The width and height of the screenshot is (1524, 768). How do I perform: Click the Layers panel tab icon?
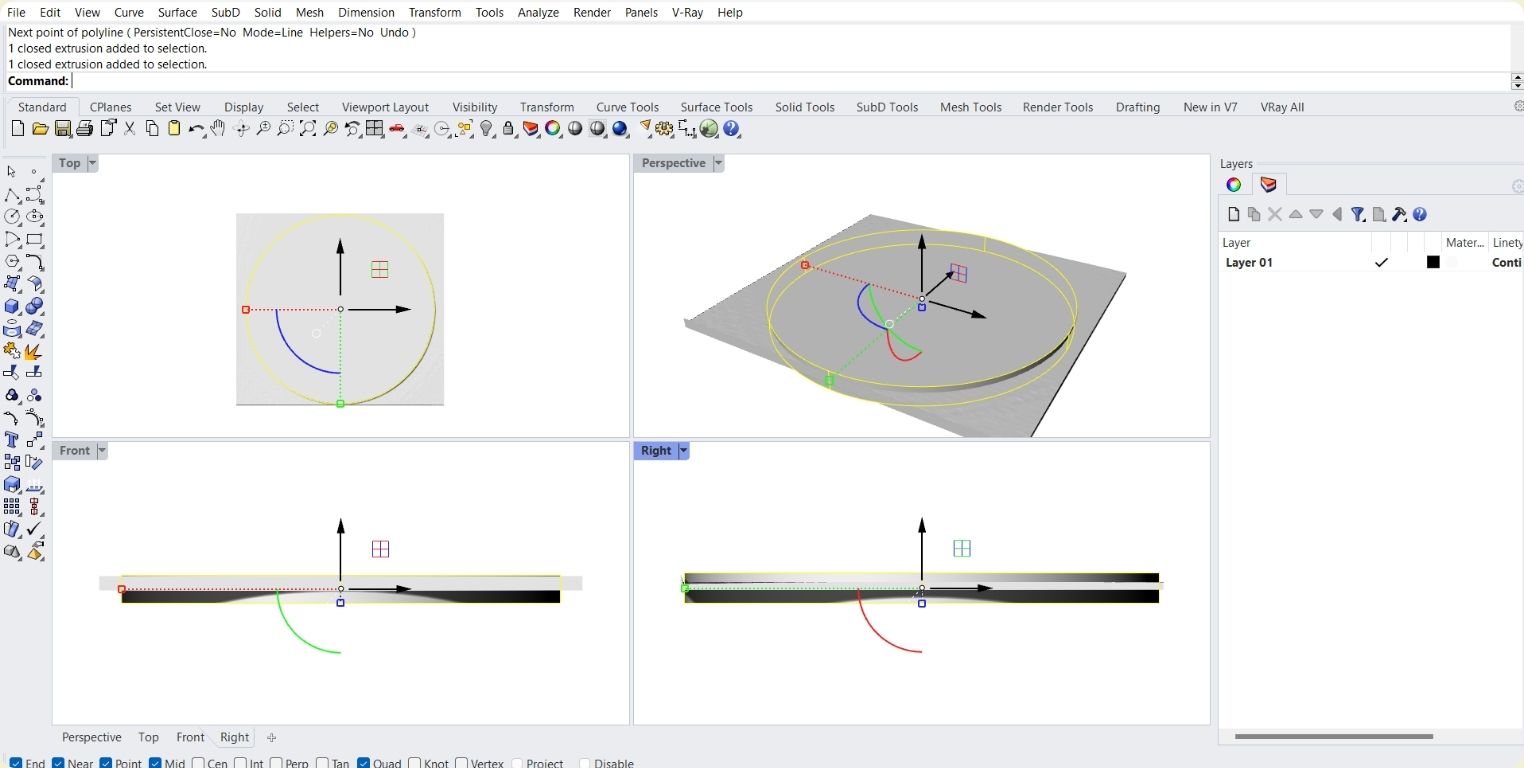tap(1268, 185)
